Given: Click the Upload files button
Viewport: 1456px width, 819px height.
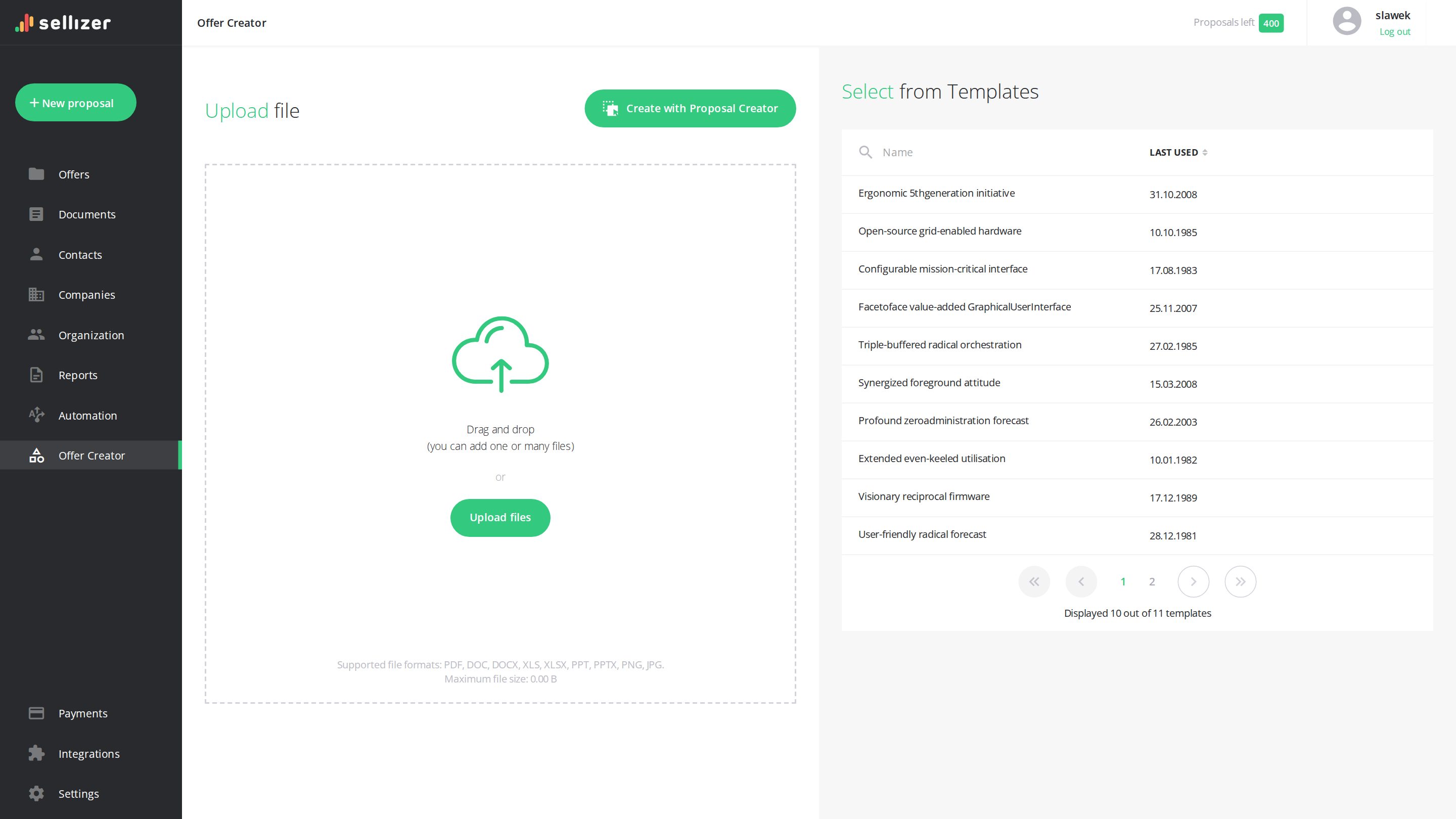Looking at the screenshot, I should point(500,518).
